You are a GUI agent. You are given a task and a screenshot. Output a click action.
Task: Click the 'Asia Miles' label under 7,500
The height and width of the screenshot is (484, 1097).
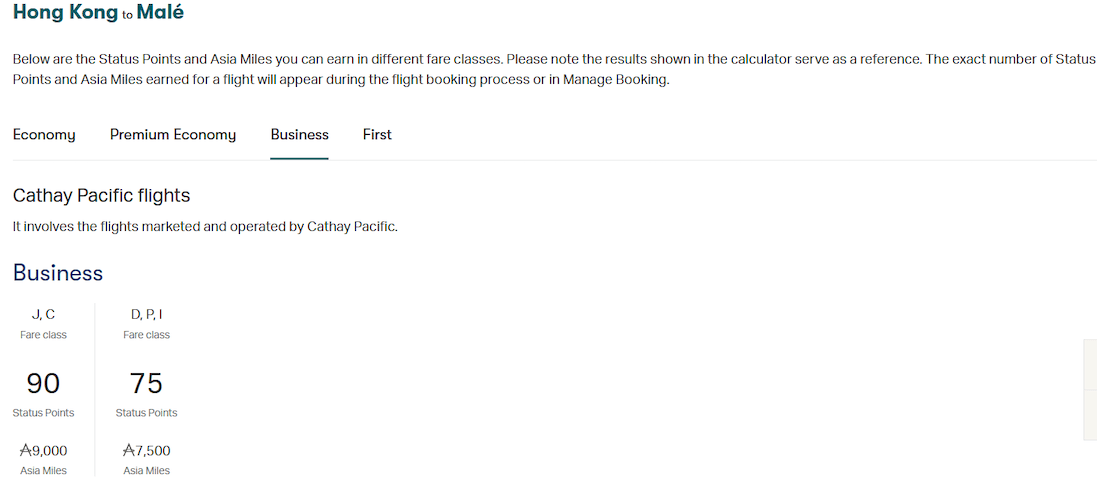146,470
